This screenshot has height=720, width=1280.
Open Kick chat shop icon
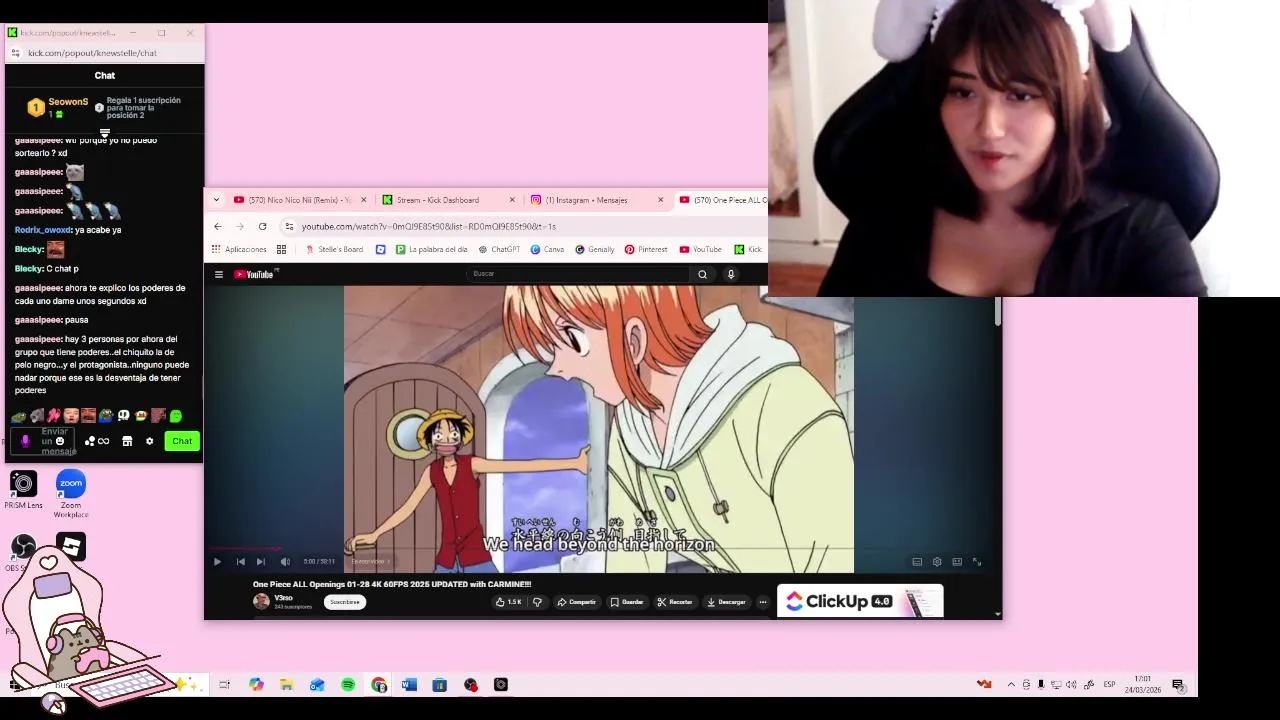(127, 441)
